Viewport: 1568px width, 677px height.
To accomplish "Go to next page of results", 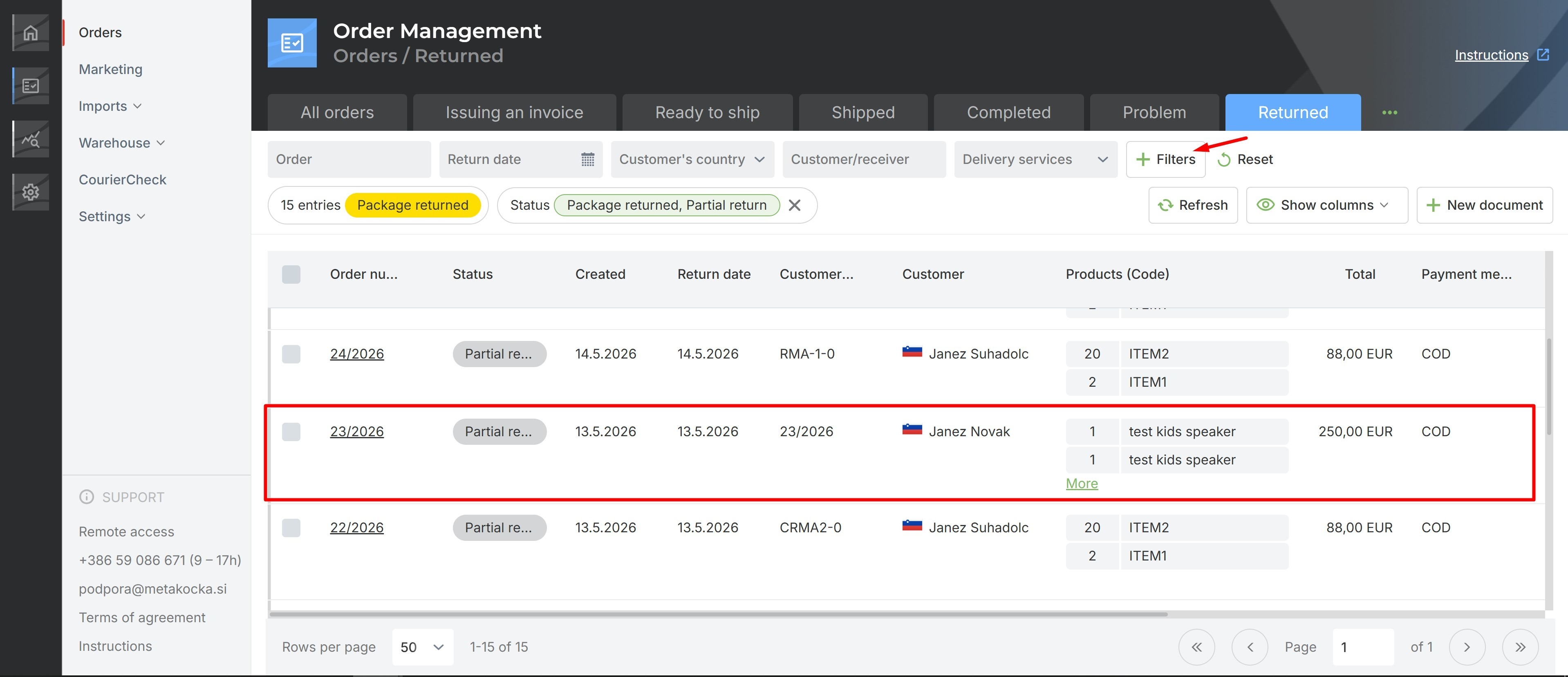I will pyautogui.click(x=1467, y=647).
